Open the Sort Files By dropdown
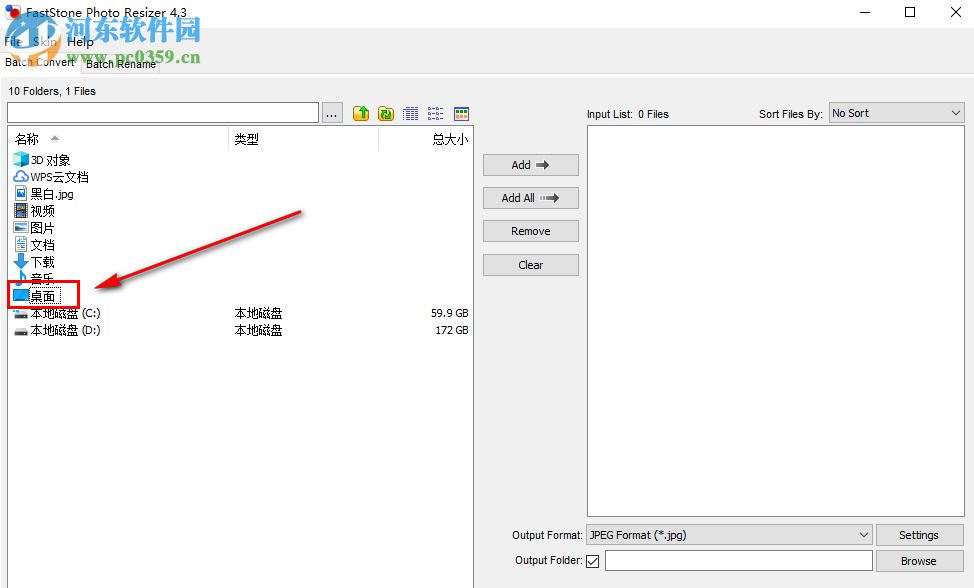 tap(896, 113)
